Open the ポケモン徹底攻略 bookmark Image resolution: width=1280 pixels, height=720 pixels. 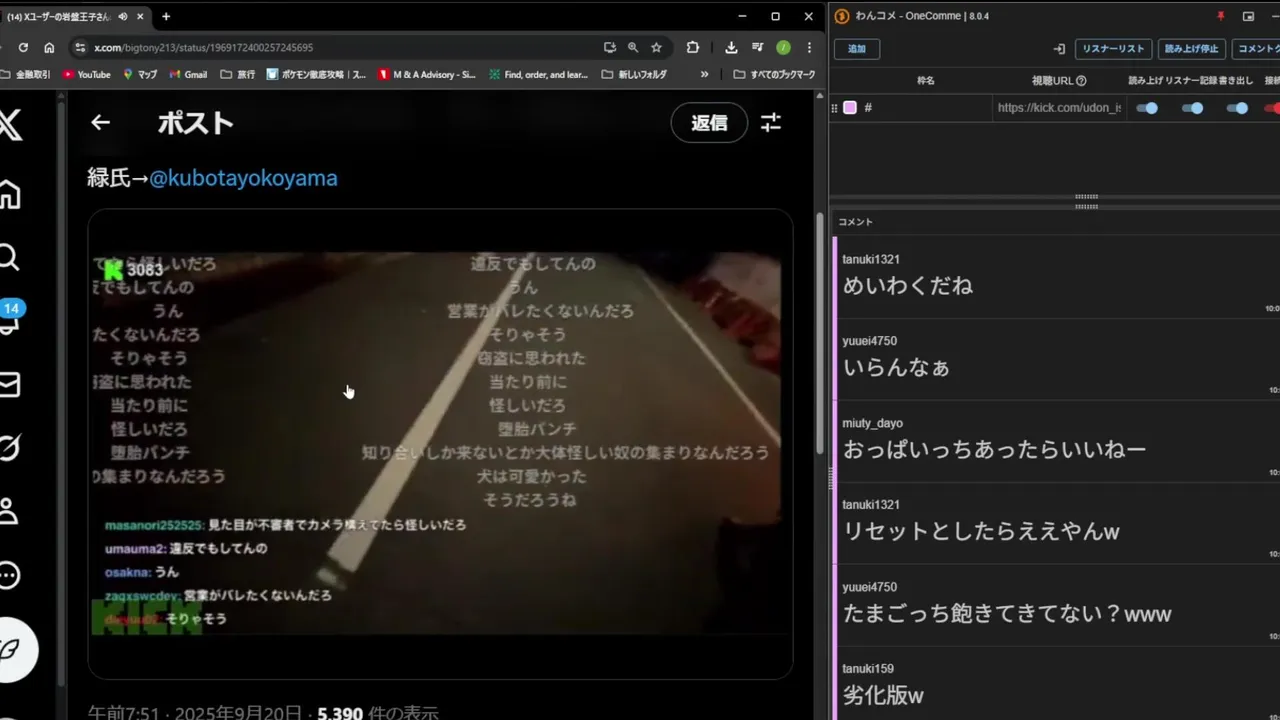click(316, 74)
